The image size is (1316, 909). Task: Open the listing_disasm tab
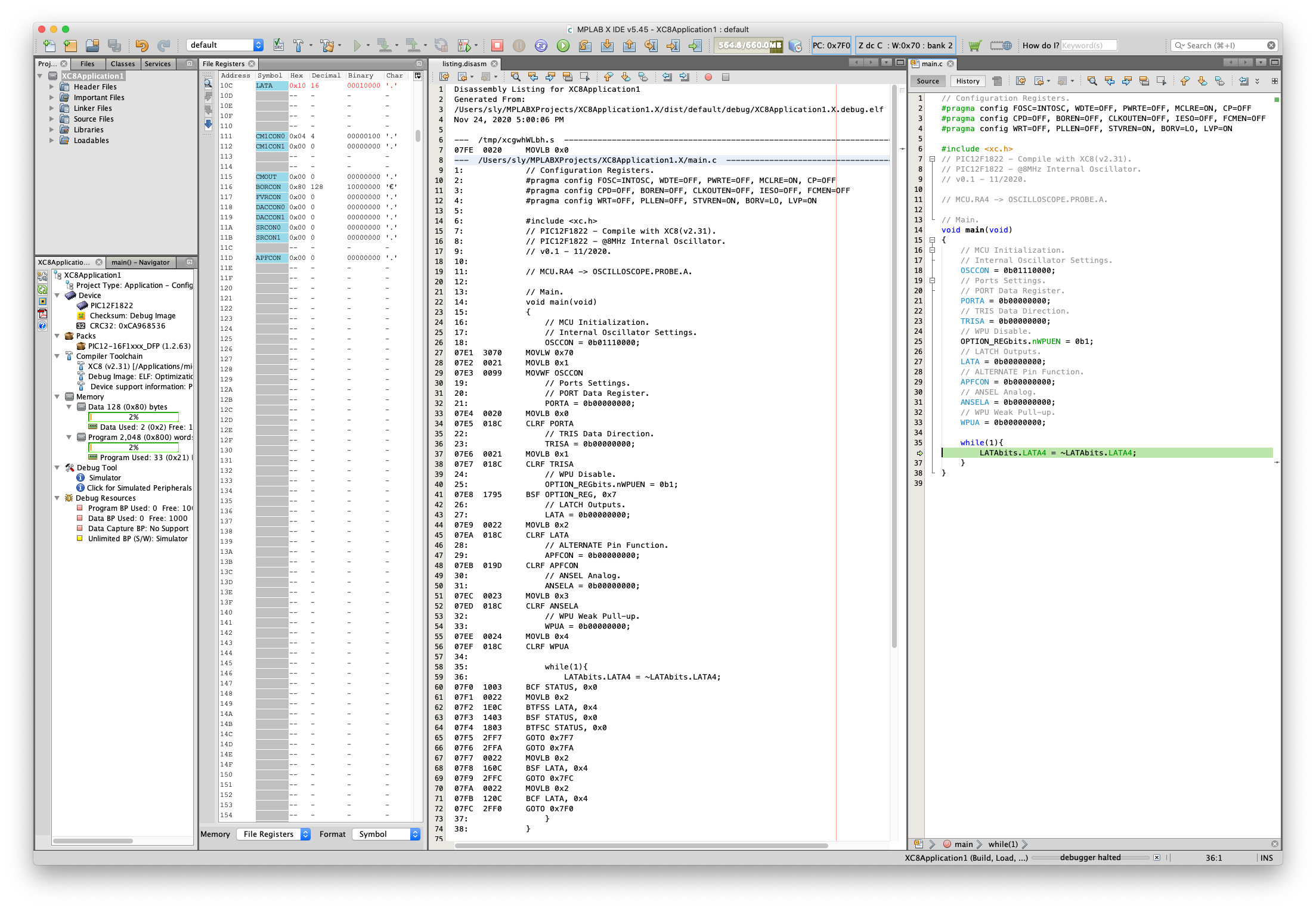(x=465, y=64)
